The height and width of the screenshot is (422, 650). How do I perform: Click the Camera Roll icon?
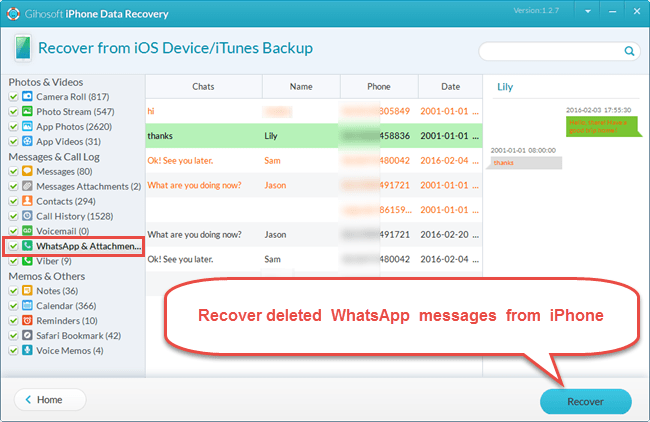pyautogui.click(x=27, y=96)
